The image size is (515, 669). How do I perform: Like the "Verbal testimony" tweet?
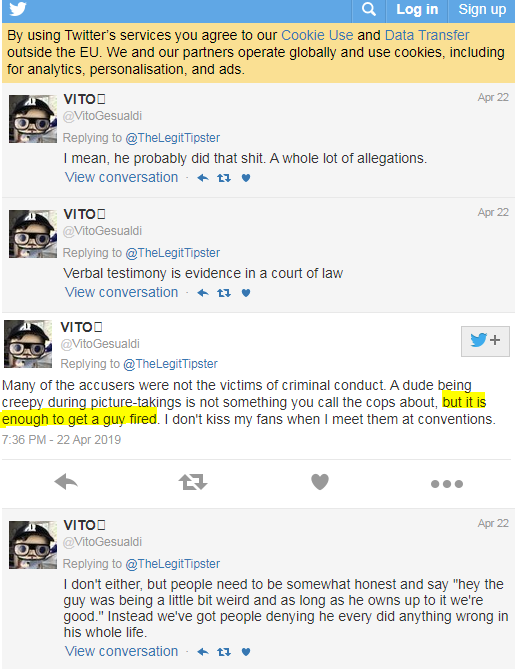[246, 293]
